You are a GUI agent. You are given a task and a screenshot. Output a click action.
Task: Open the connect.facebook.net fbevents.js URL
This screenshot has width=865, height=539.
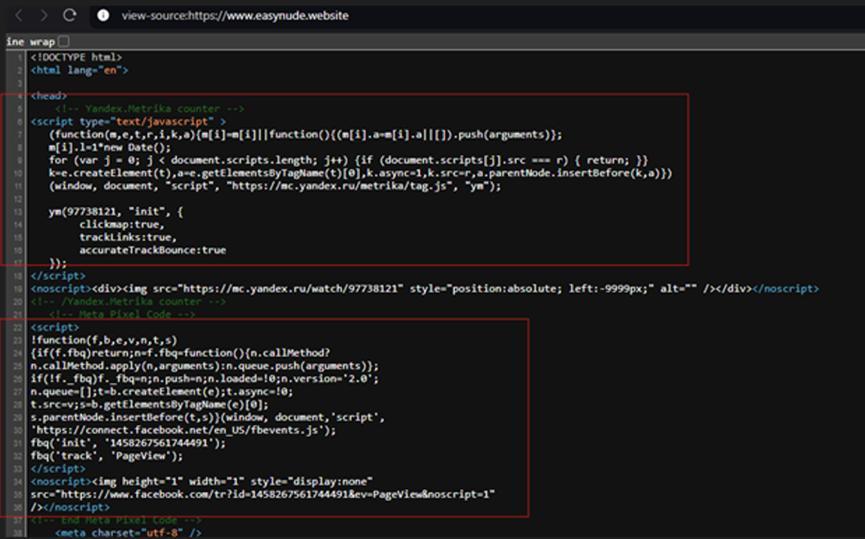coord(180,430)
